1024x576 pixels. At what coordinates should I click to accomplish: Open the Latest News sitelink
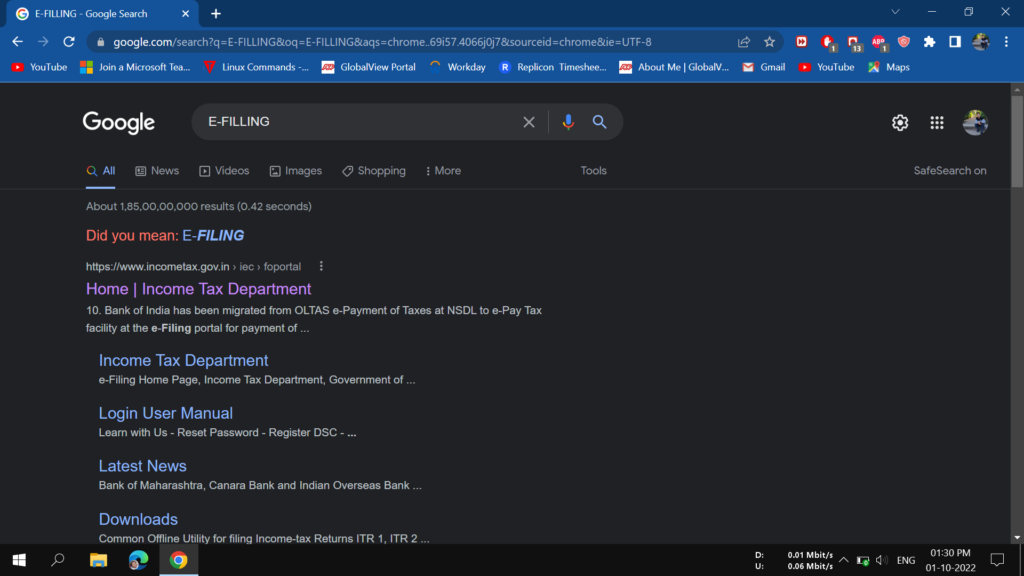[x=142, y=466]
